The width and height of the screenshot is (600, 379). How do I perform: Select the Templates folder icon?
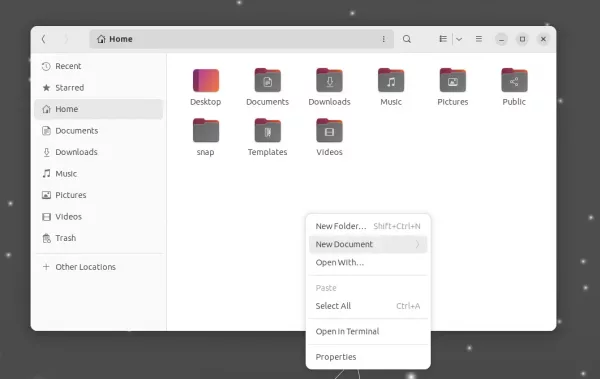tap(267, 130)
